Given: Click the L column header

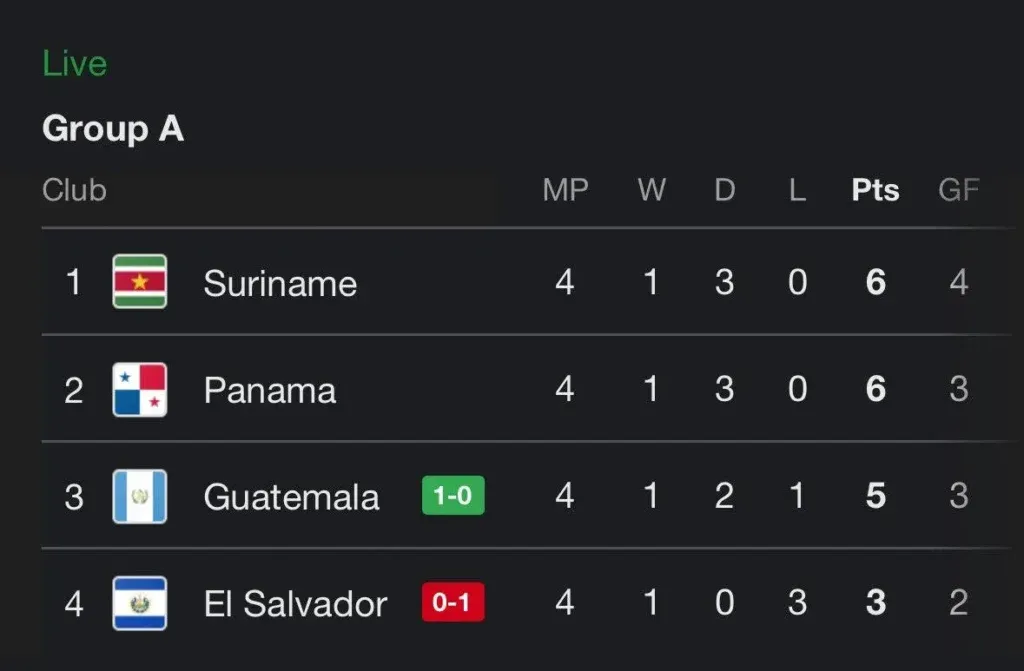Looking at the screenshot, I should [797, 190].
